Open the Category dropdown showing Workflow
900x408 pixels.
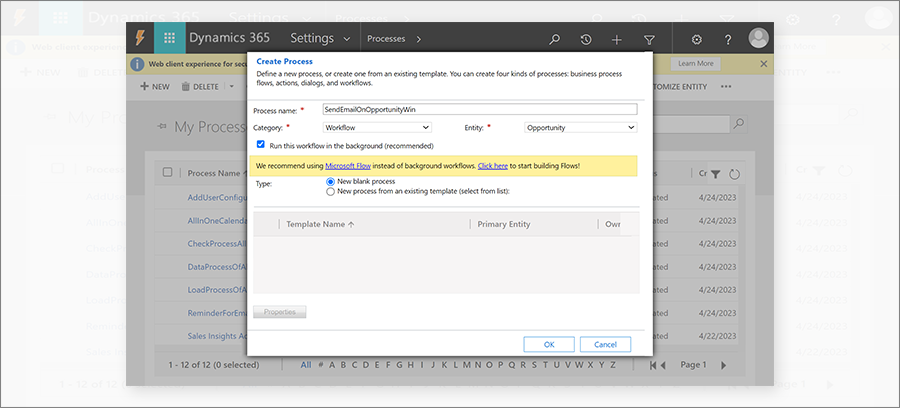pyautogui.click(x=377, y=127)
